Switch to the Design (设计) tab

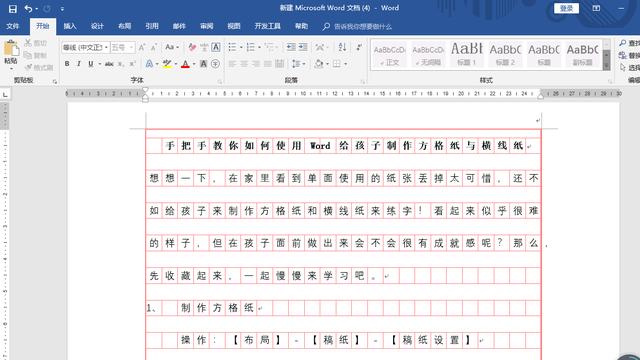[97, 26]
